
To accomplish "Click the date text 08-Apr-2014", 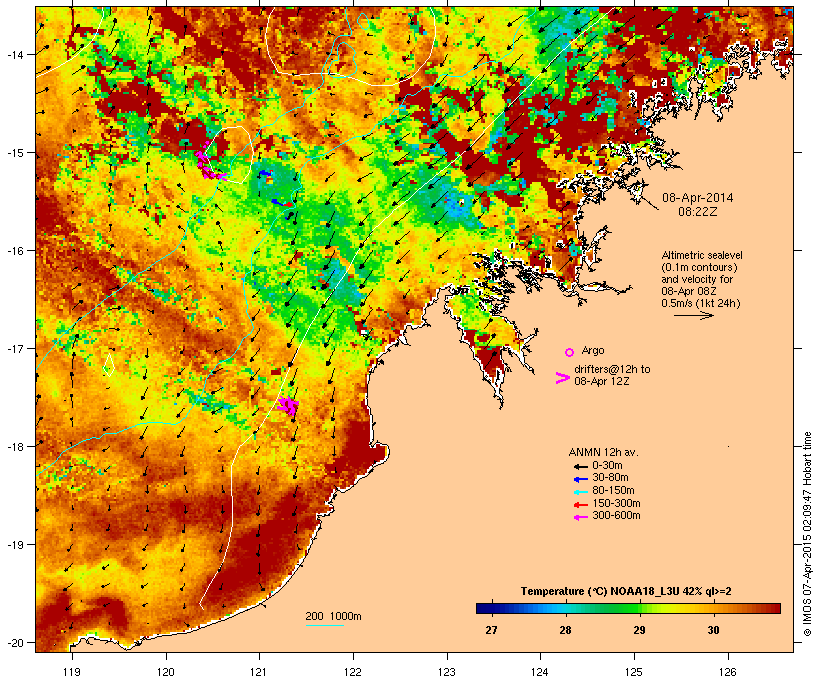I will click(698, 198).
